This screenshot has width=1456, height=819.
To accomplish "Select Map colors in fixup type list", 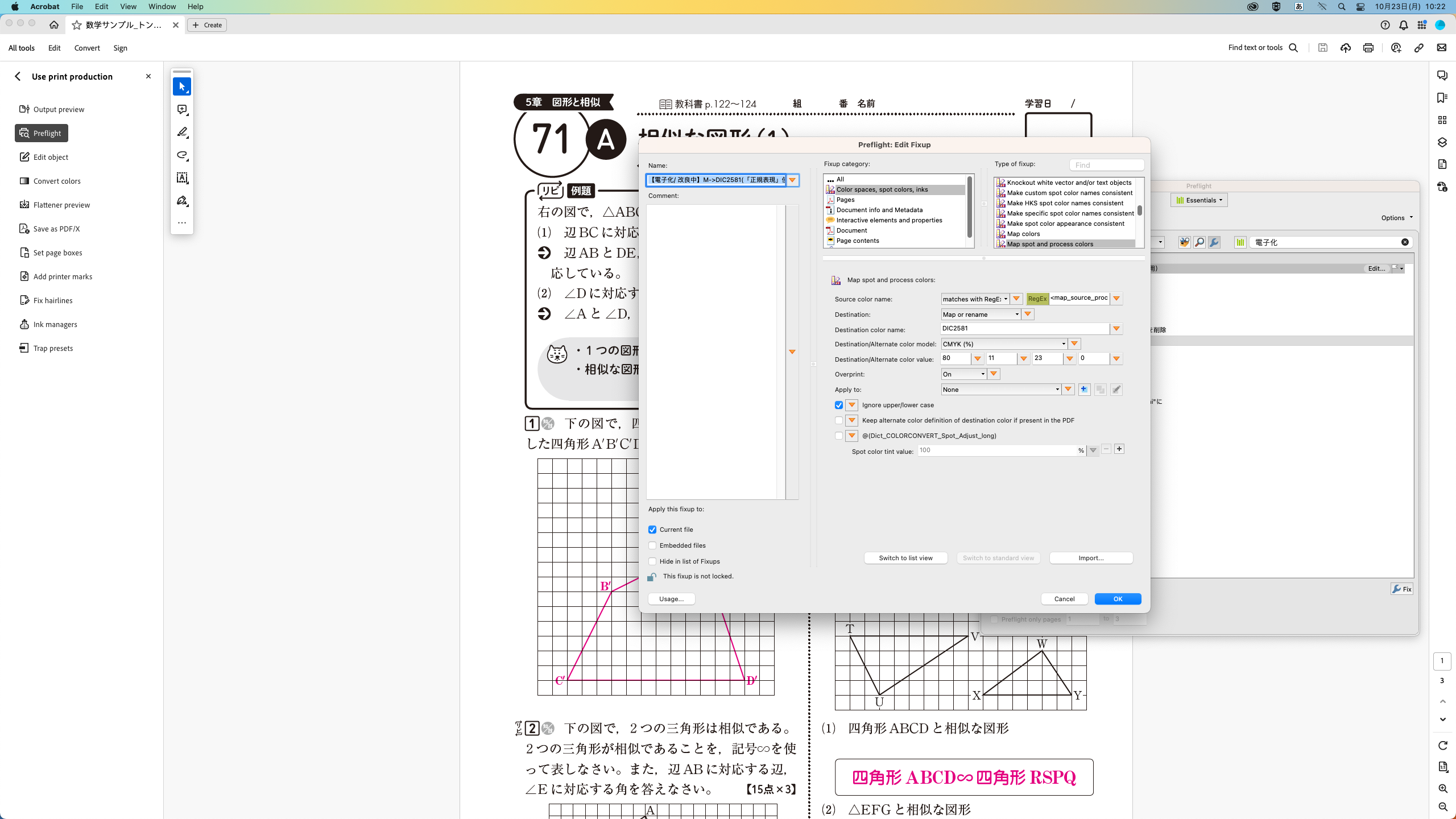I will [x=1023, y=234].
